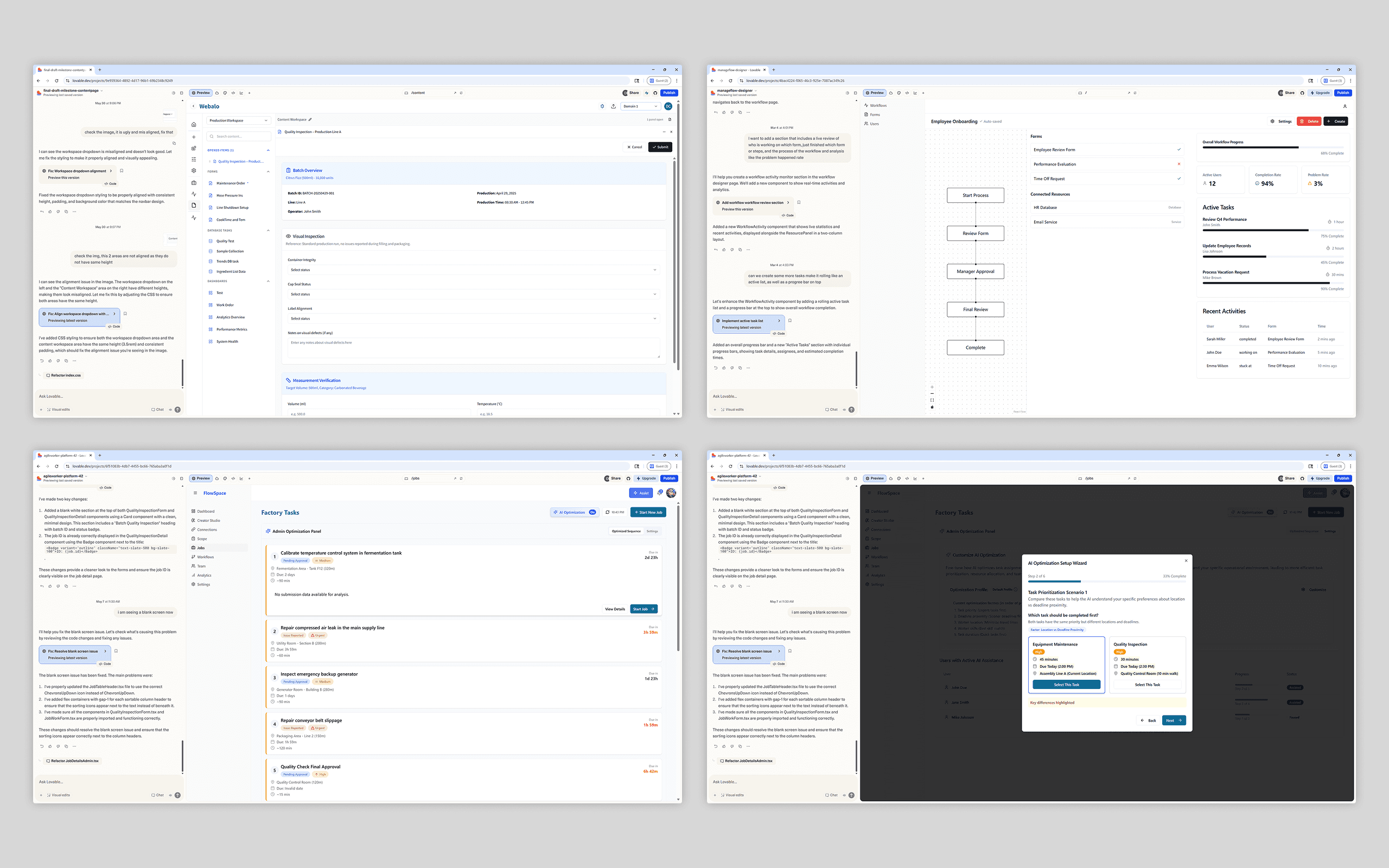Click the pencil icon beside Content Workspace
Image resolution: width=1389 pixels, height=868 pixels.
[x=310, y=119]
